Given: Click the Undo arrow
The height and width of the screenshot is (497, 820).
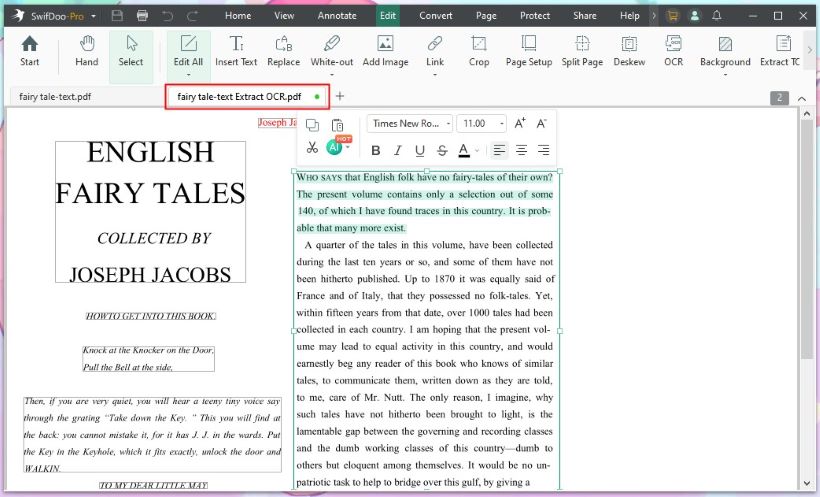Looking at the screenshot, I should pos(167,16).
